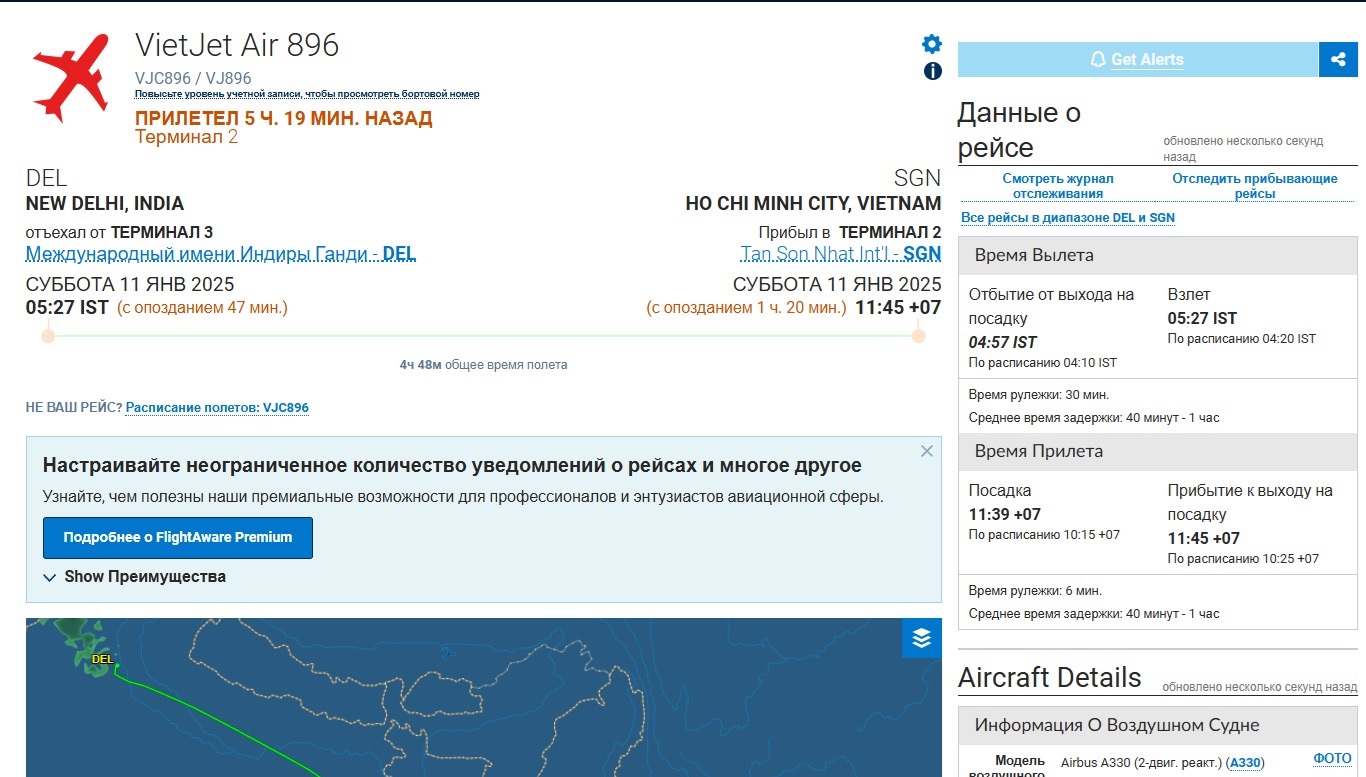Image resolution: width=1366 pixels, height=777 pixels.
Task: Click departure delay text с опозданием 47 мин.
Action: [x=202, y=308]
